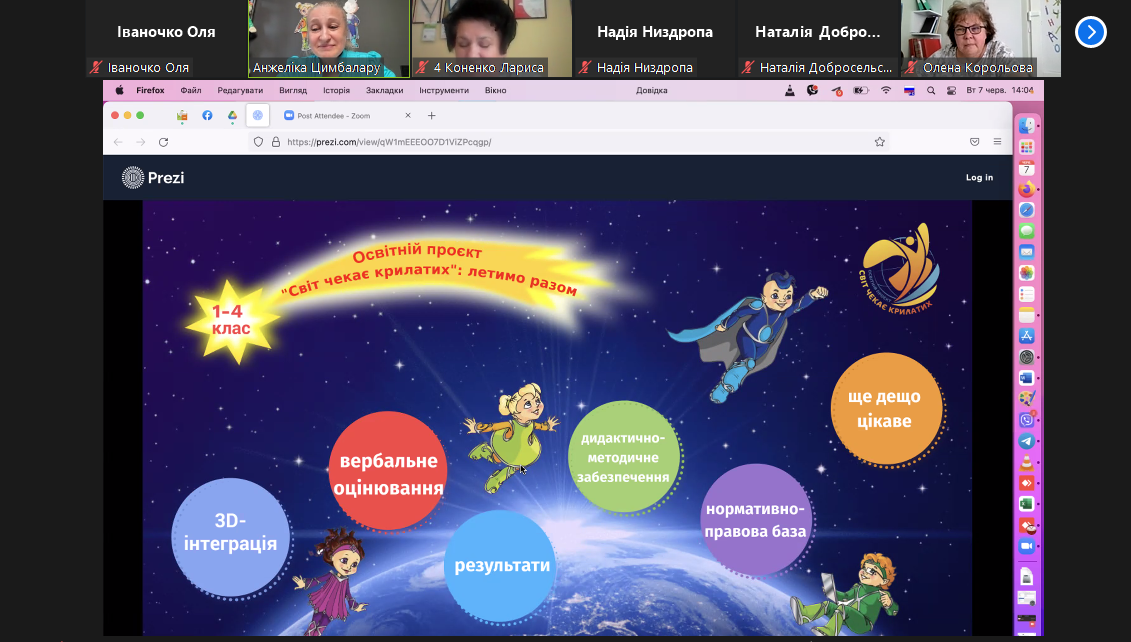Open ще дещо цікаве orange circle
Screen dimensions: 1131x642
pyautogui.click(x=886, y=409)
